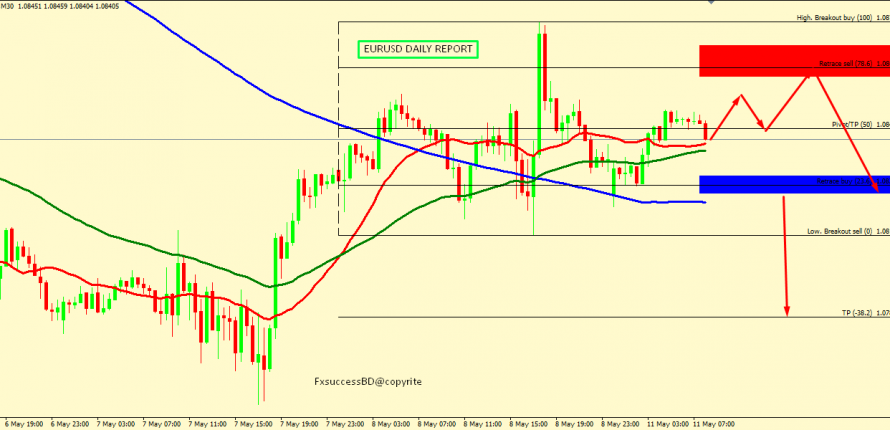Click the TP (-38.2) level label
This screenshot has width=890, height=430.
click(x=864, y=313)
